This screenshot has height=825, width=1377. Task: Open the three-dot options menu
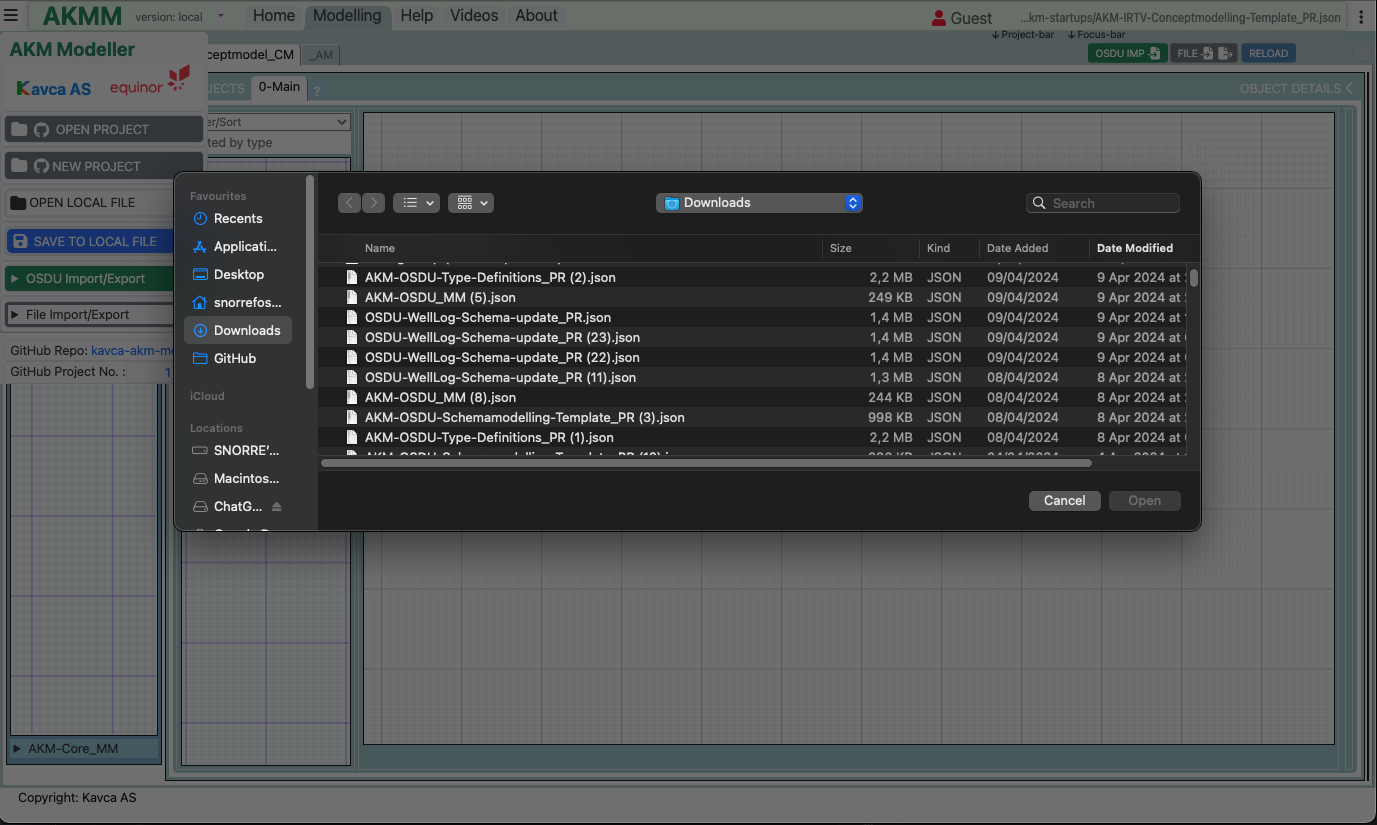click(1361, 17)
